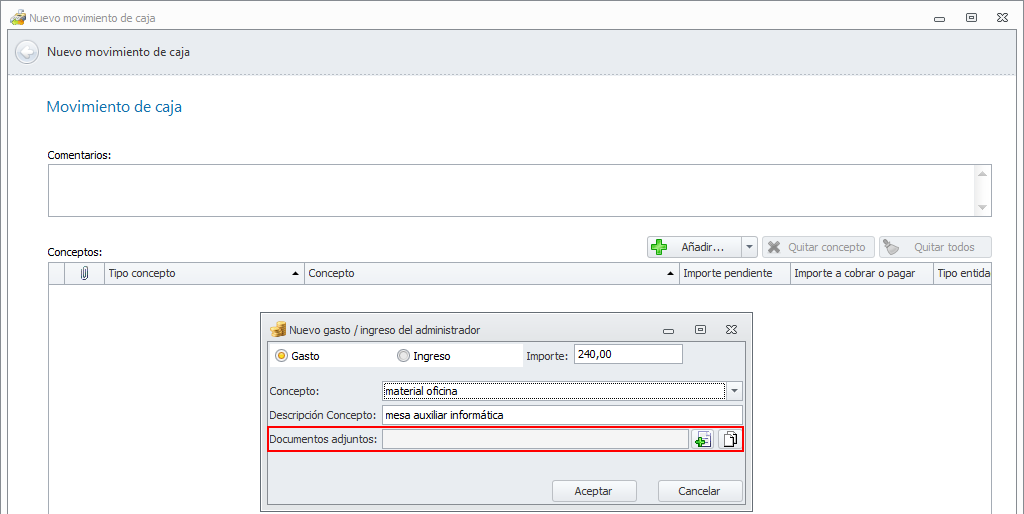Image resolution: width=1024 pixels, height=514 pixels.
Task: Open the Concepto combo box dropdown
Action: (735, 391)
